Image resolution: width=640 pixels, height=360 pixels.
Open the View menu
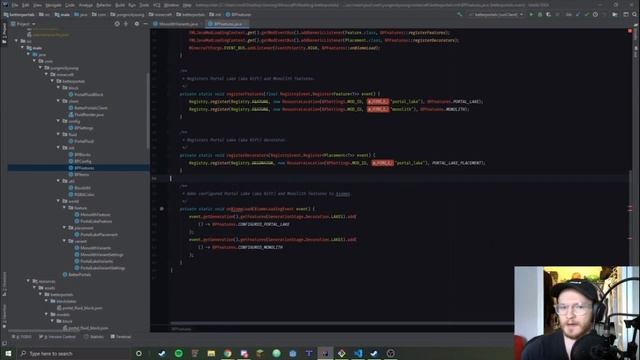click(37, 5)
